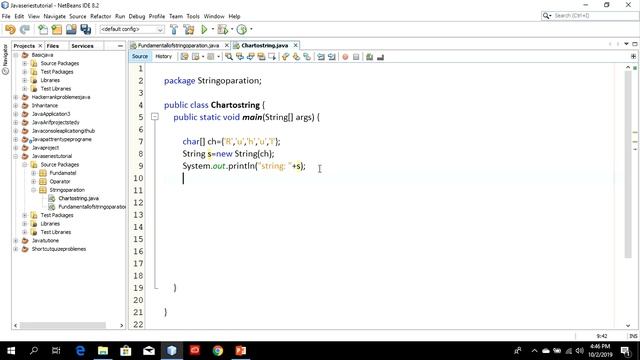Select the Source view button
Viewport: 640px width, 360px height.
[140, 57]
